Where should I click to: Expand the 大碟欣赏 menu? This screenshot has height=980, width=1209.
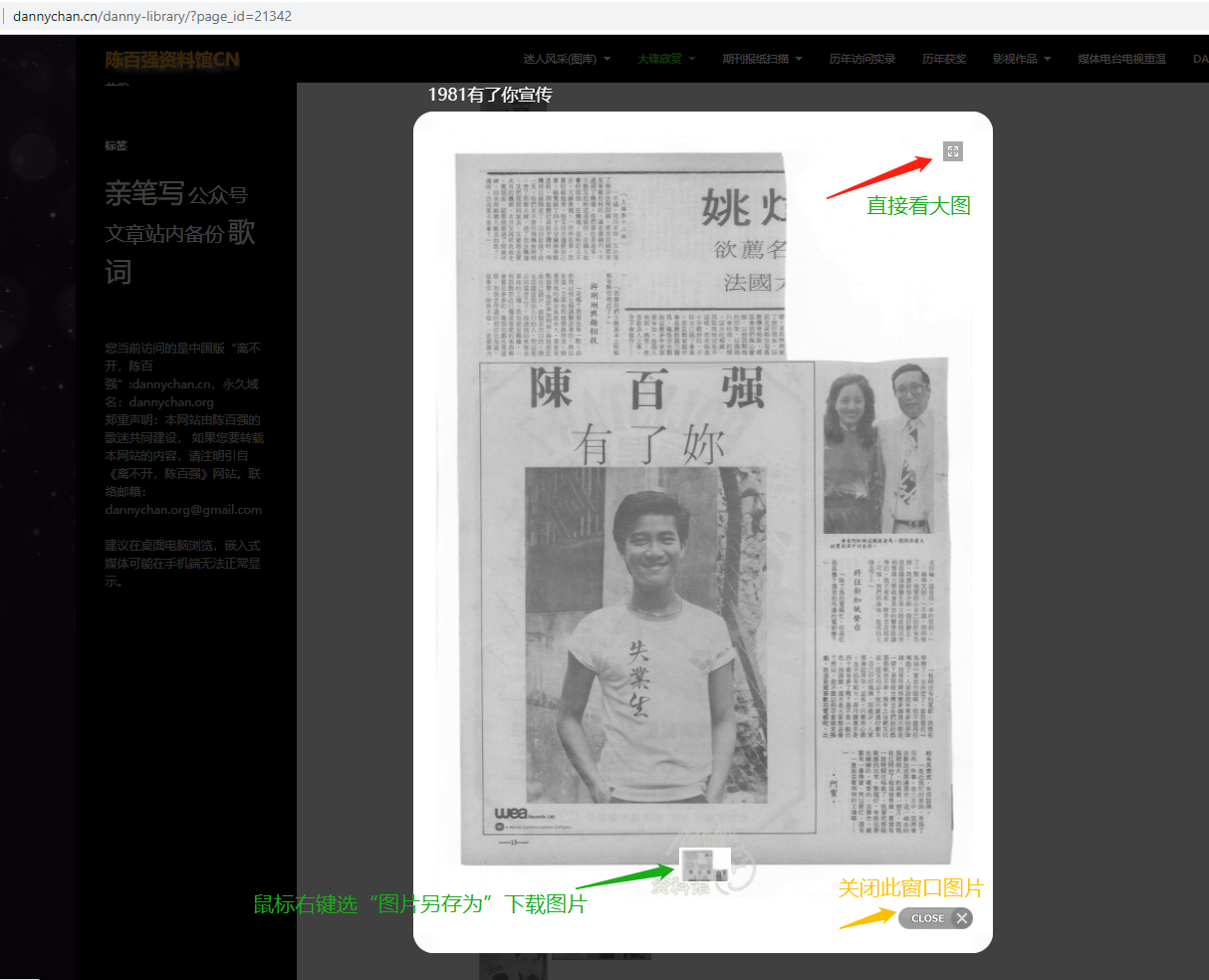[x=666, y=59]
